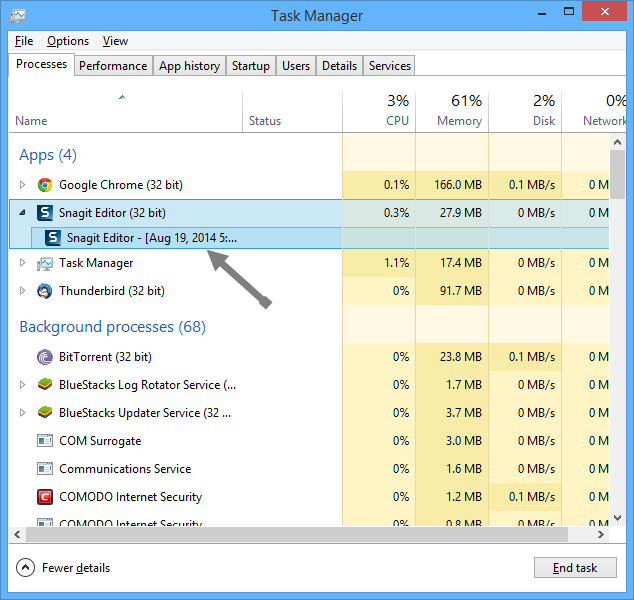This screenshot has height=600, width=634.
Task: Click Snagit Editor's 27.9 MB memory value
Action: 461,213
